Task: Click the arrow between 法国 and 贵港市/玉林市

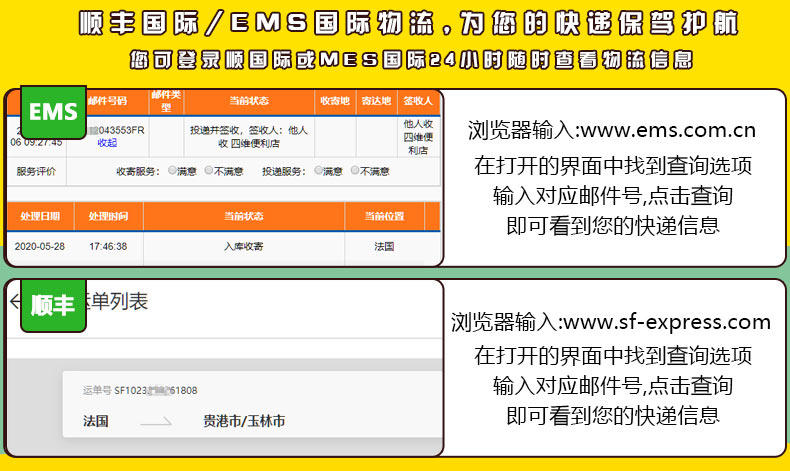Action: [156, 422]
